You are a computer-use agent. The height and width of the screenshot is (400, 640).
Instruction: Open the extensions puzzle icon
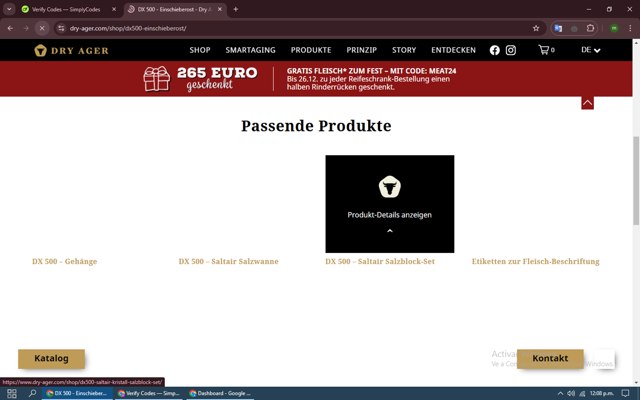coord(590,28)
